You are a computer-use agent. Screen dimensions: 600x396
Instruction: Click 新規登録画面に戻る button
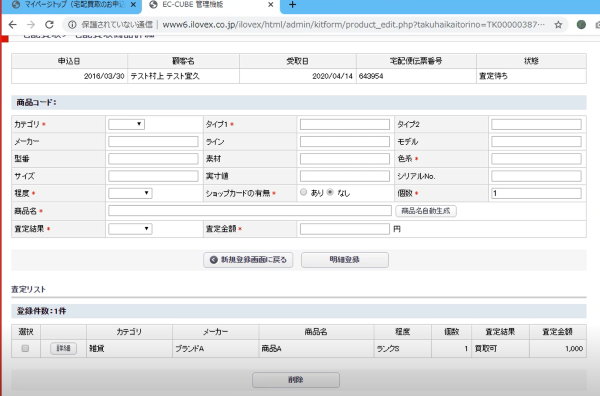tap(248, 260)
